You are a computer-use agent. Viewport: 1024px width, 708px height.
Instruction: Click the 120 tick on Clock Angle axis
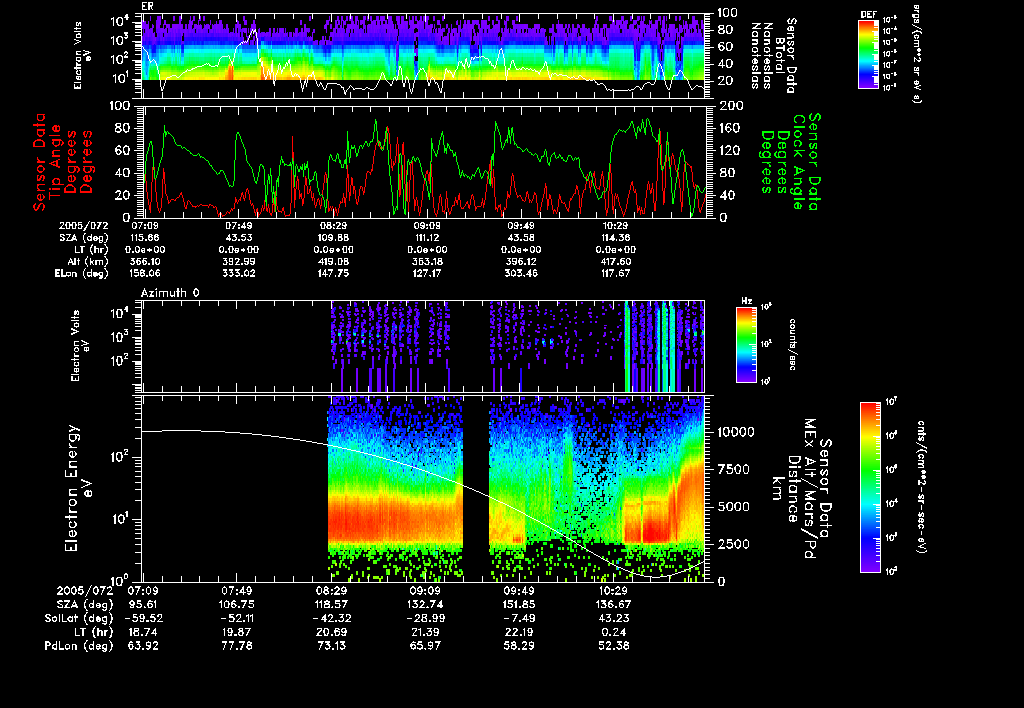[729, 150]
